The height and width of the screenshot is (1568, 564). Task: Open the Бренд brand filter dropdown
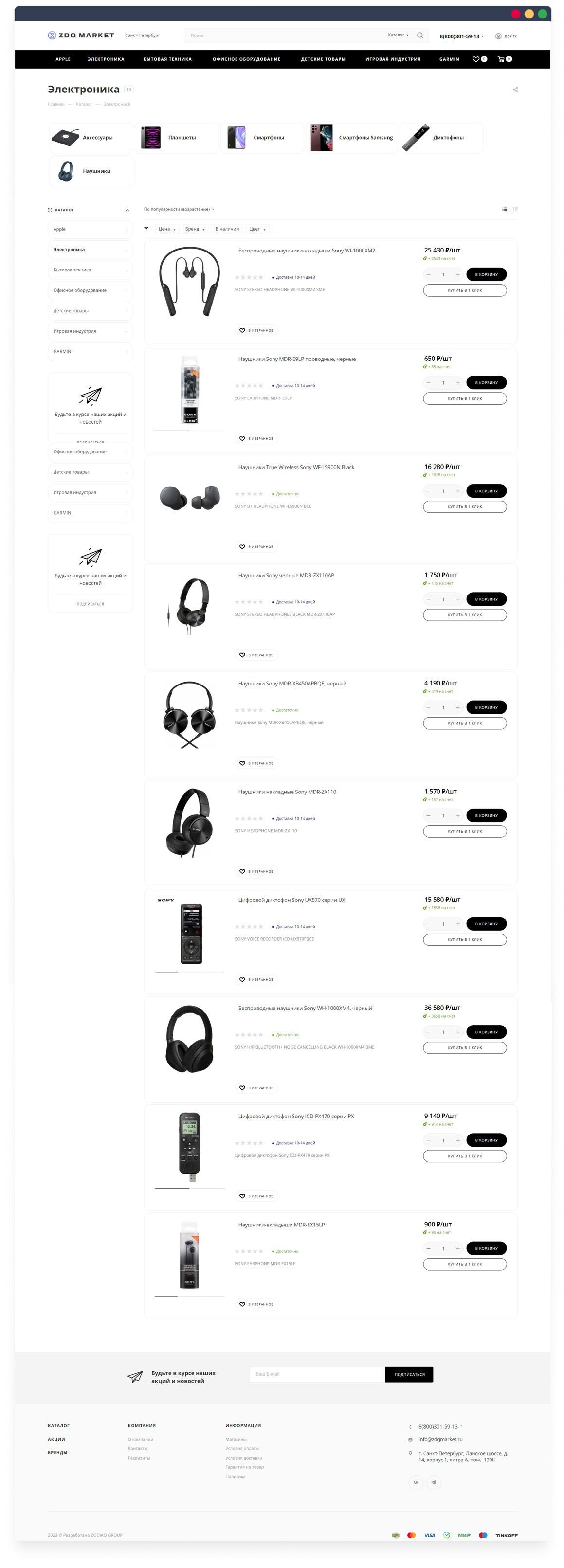pyautogui.click(x=195, y=229)
